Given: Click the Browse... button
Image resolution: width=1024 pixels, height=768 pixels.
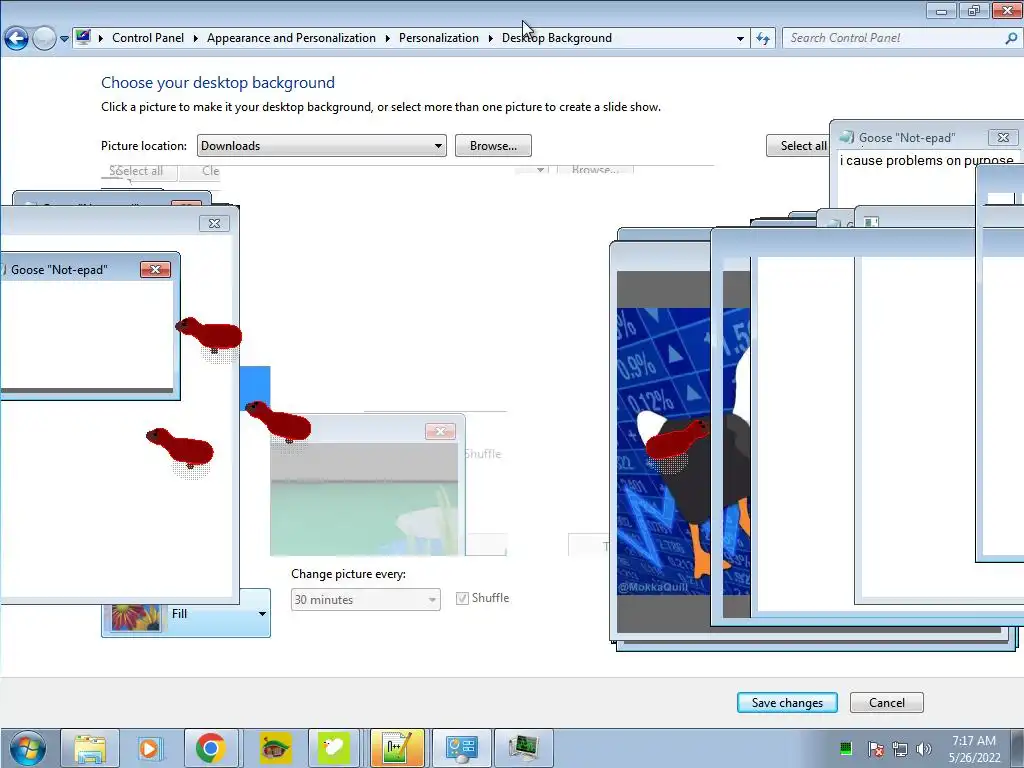Looking at the screenshot, I should point(493,146).
